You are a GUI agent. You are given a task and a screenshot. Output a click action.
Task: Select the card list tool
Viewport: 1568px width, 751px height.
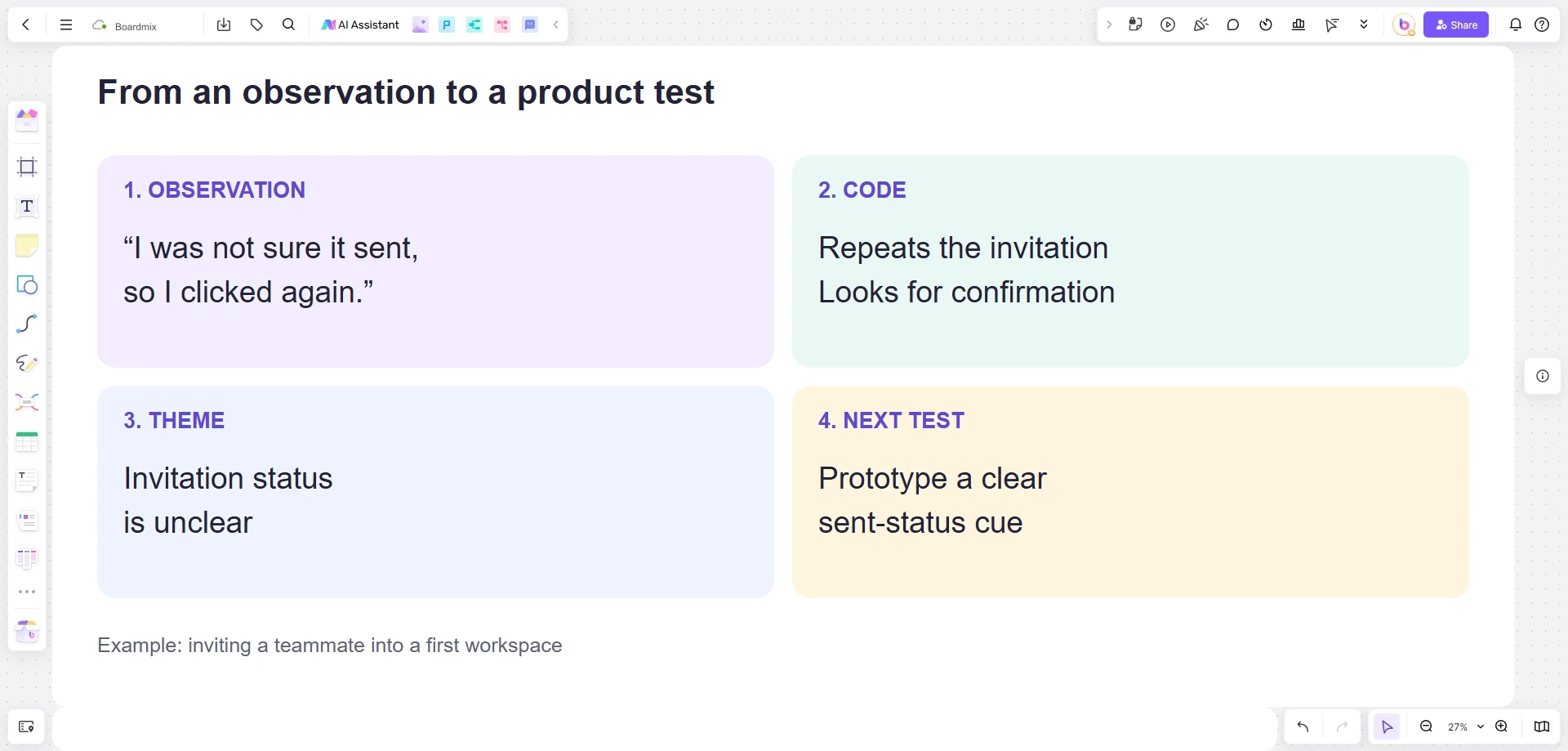[x=27, y=520]
